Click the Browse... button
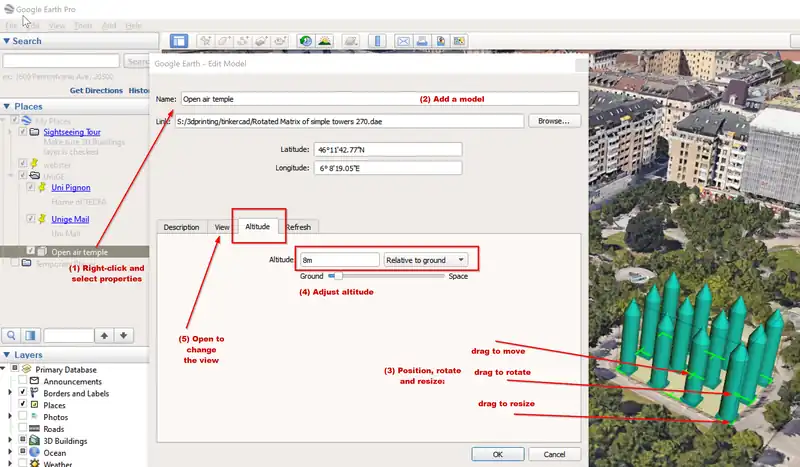Viewport: 800px width, 467px height. coord(553,121)
